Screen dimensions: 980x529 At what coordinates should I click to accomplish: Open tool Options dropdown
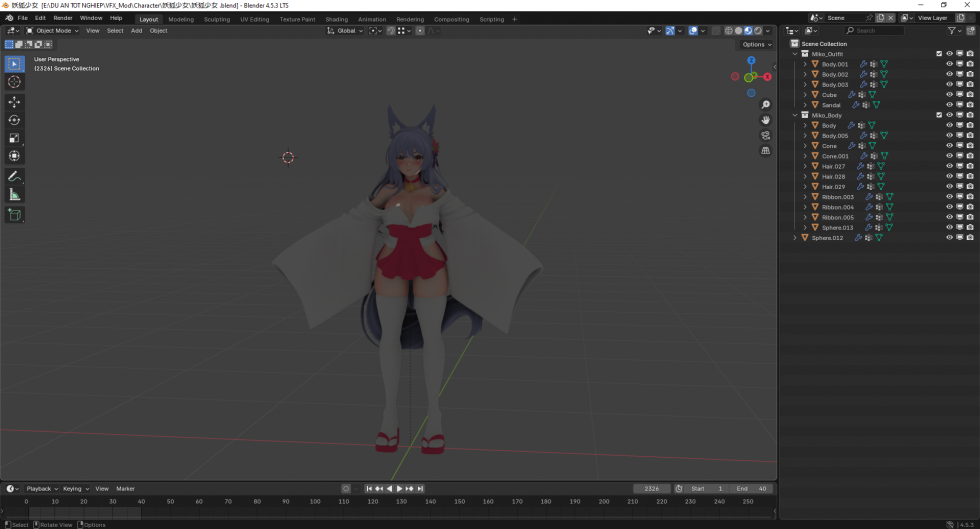[757, 44]
